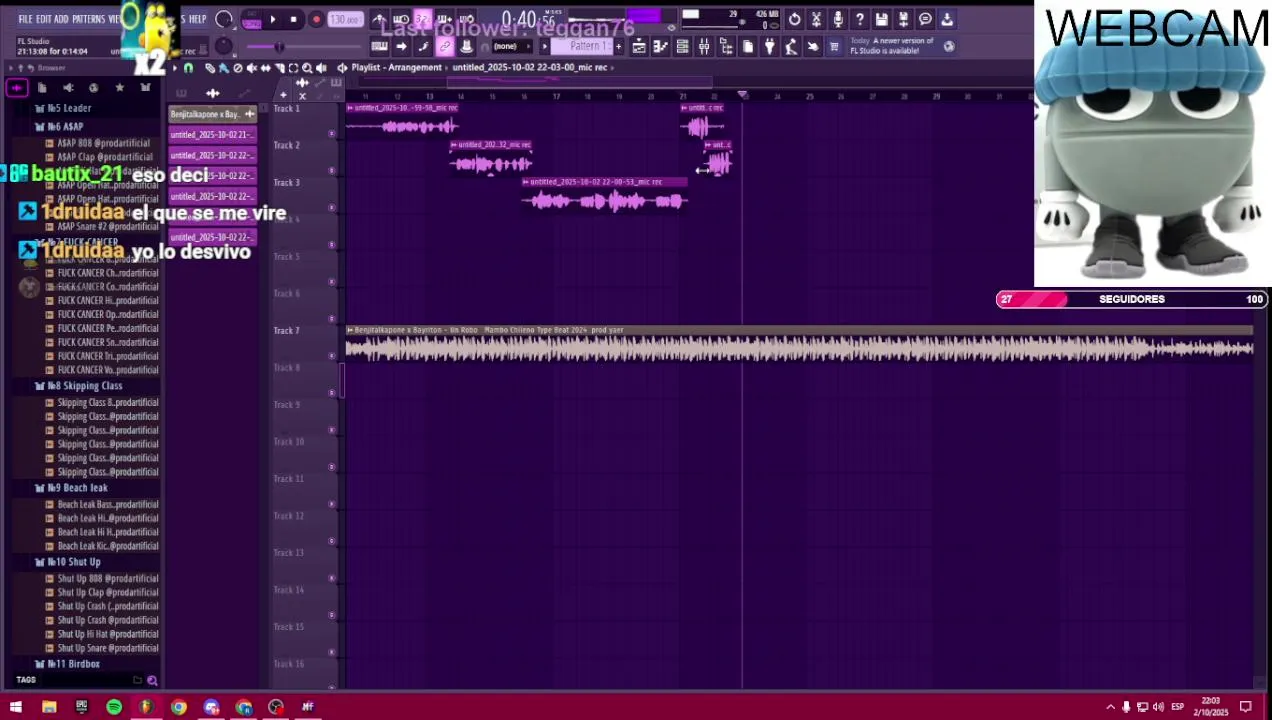Add a new pattern with plus button
The image size is (1272, 720).
tap(618, 46)
